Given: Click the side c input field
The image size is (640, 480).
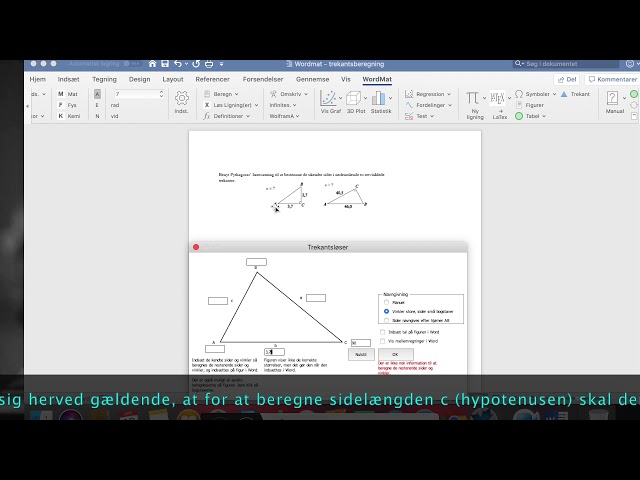Looking at the screenshot, I should pyautogui.click(x=218, y=301).
